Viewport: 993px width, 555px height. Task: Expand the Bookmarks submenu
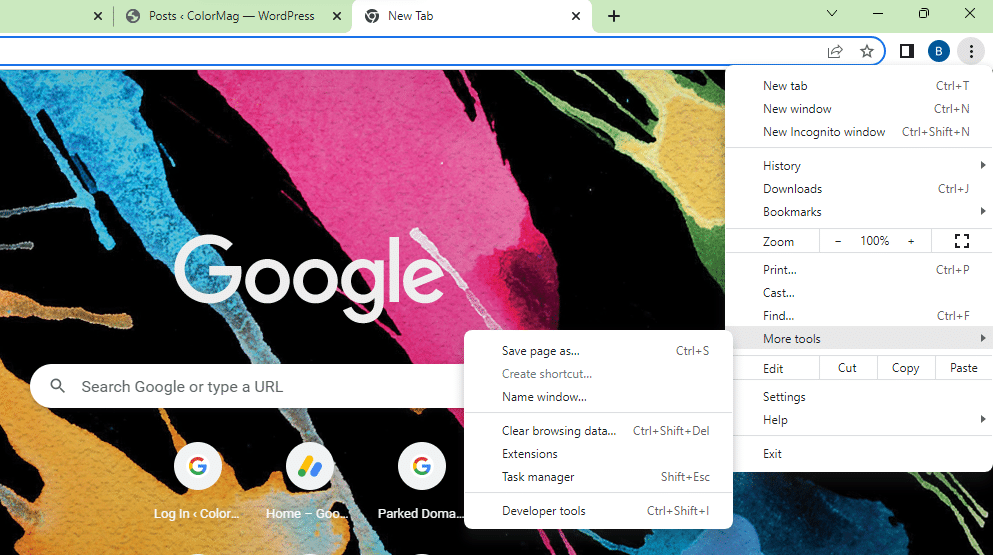[x=858, y=212]
